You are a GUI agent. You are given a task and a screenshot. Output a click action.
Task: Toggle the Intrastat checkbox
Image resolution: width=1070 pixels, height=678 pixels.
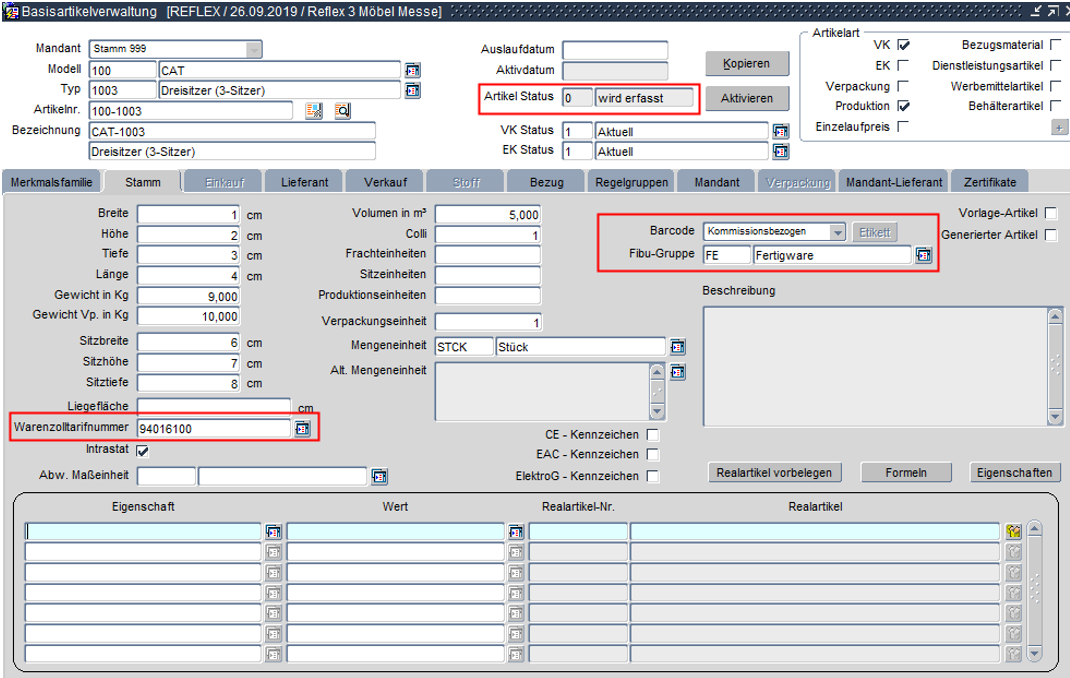(x=143, y=451)
